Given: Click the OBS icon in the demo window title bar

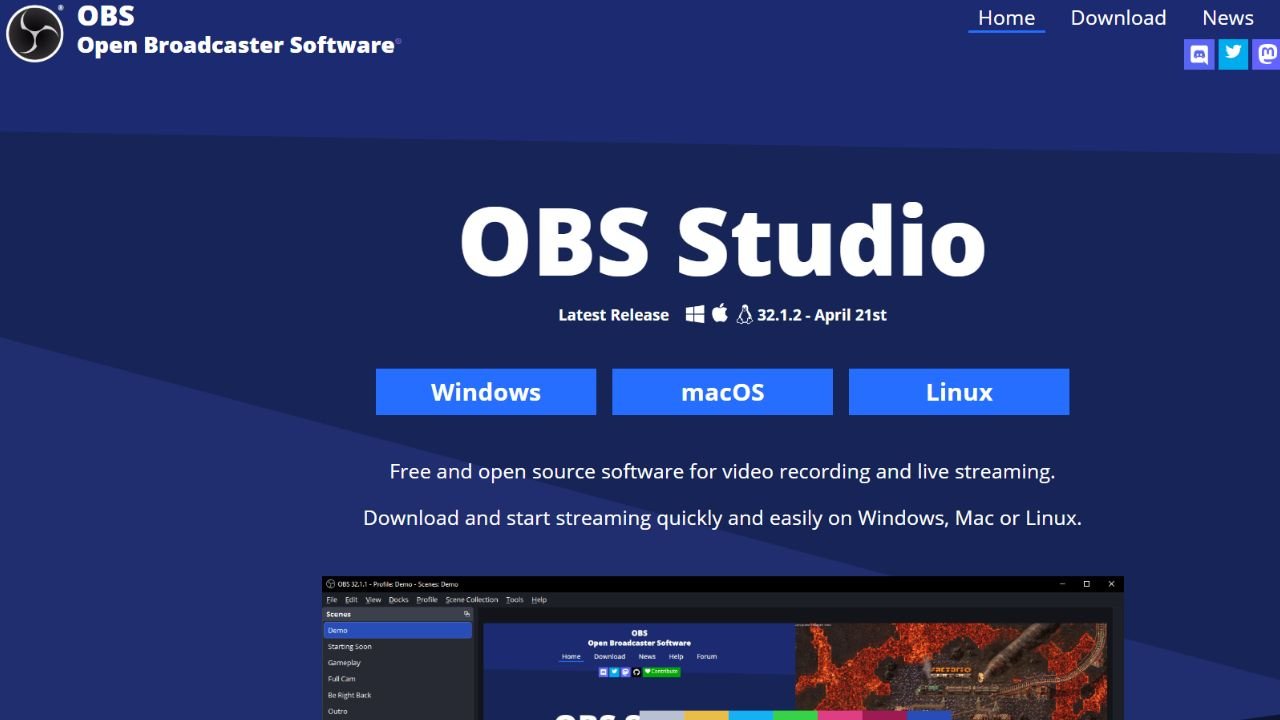Looking at the screenshot, I should pyautogui.click(x=330, y=584).
